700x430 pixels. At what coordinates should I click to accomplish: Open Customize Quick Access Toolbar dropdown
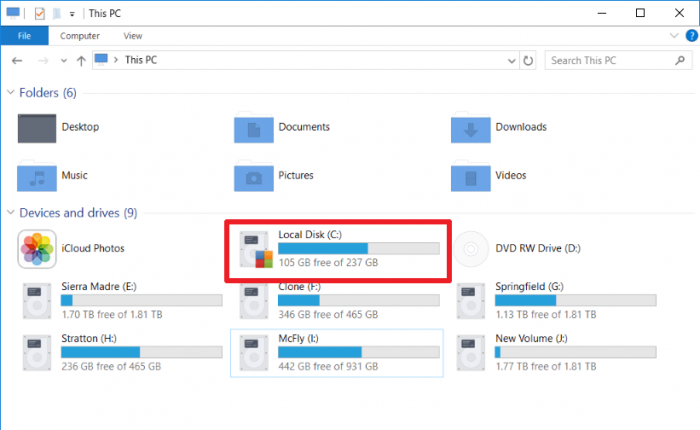(72, 14)
